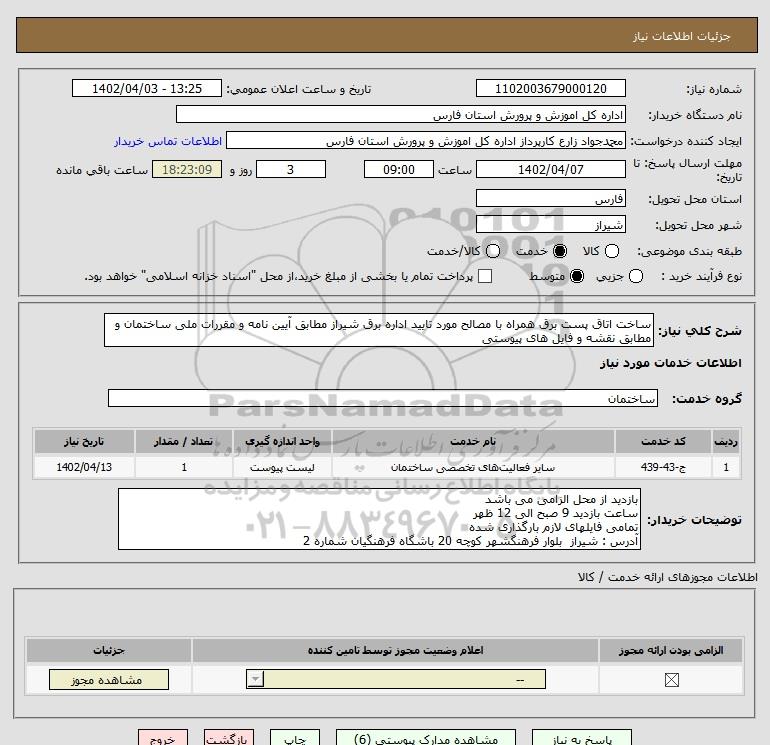The height and width of the screenshot is (745, 770).
Task: Click the deadline date field 1402/04/07
Action: coord(550,169)
